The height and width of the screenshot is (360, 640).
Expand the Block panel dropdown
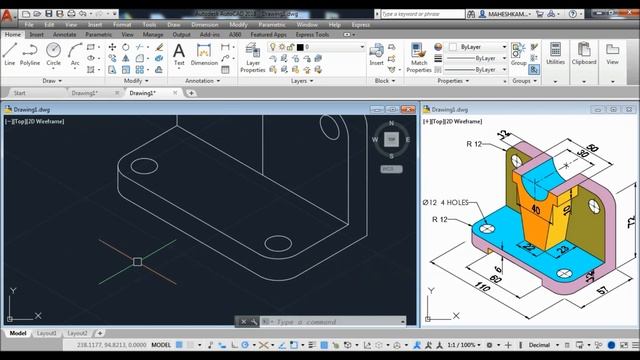click(x=385, y=81)
